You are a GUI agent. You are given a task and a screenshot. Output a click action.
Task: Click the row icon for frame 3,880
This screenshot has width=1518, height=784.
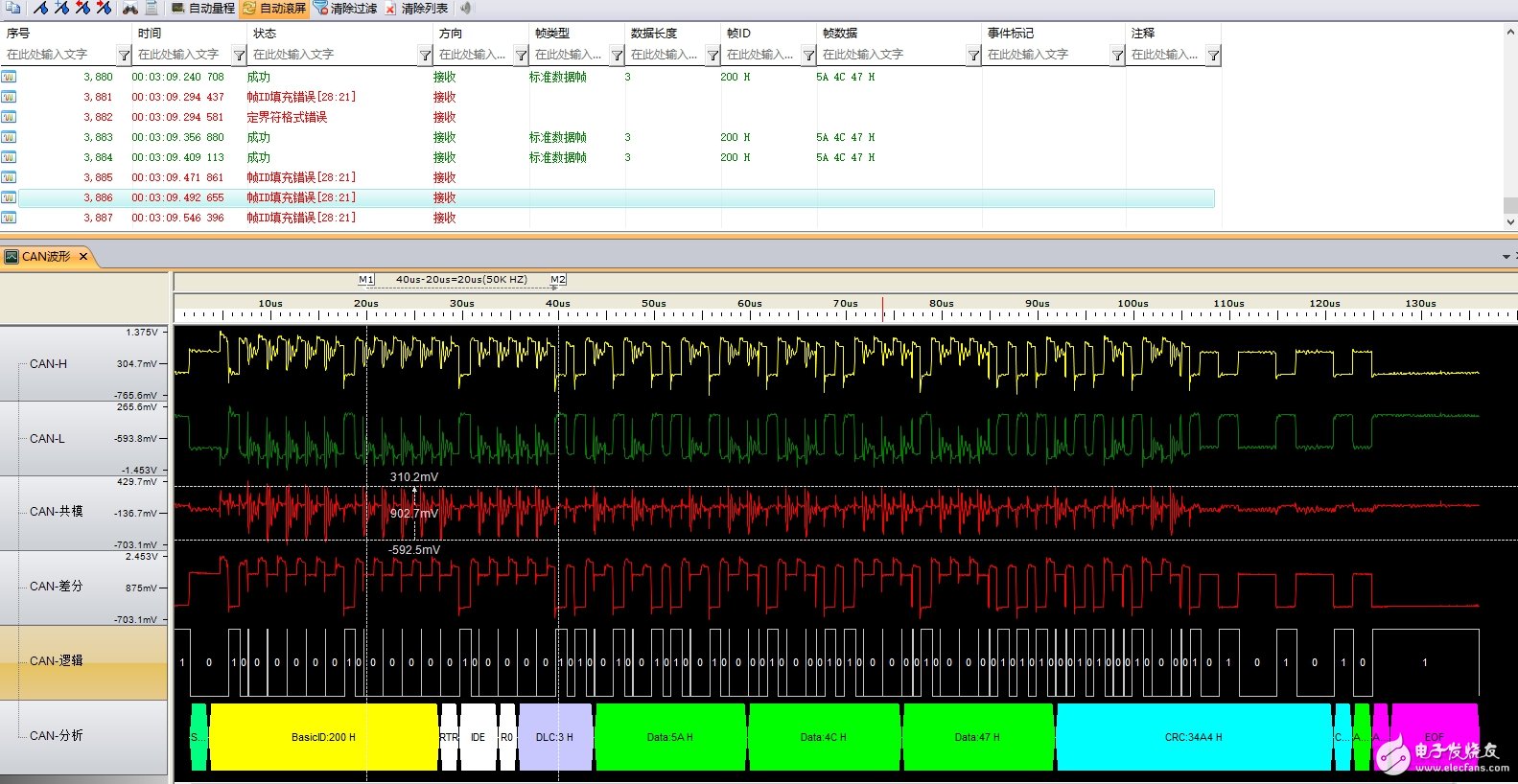pos(9,77)
